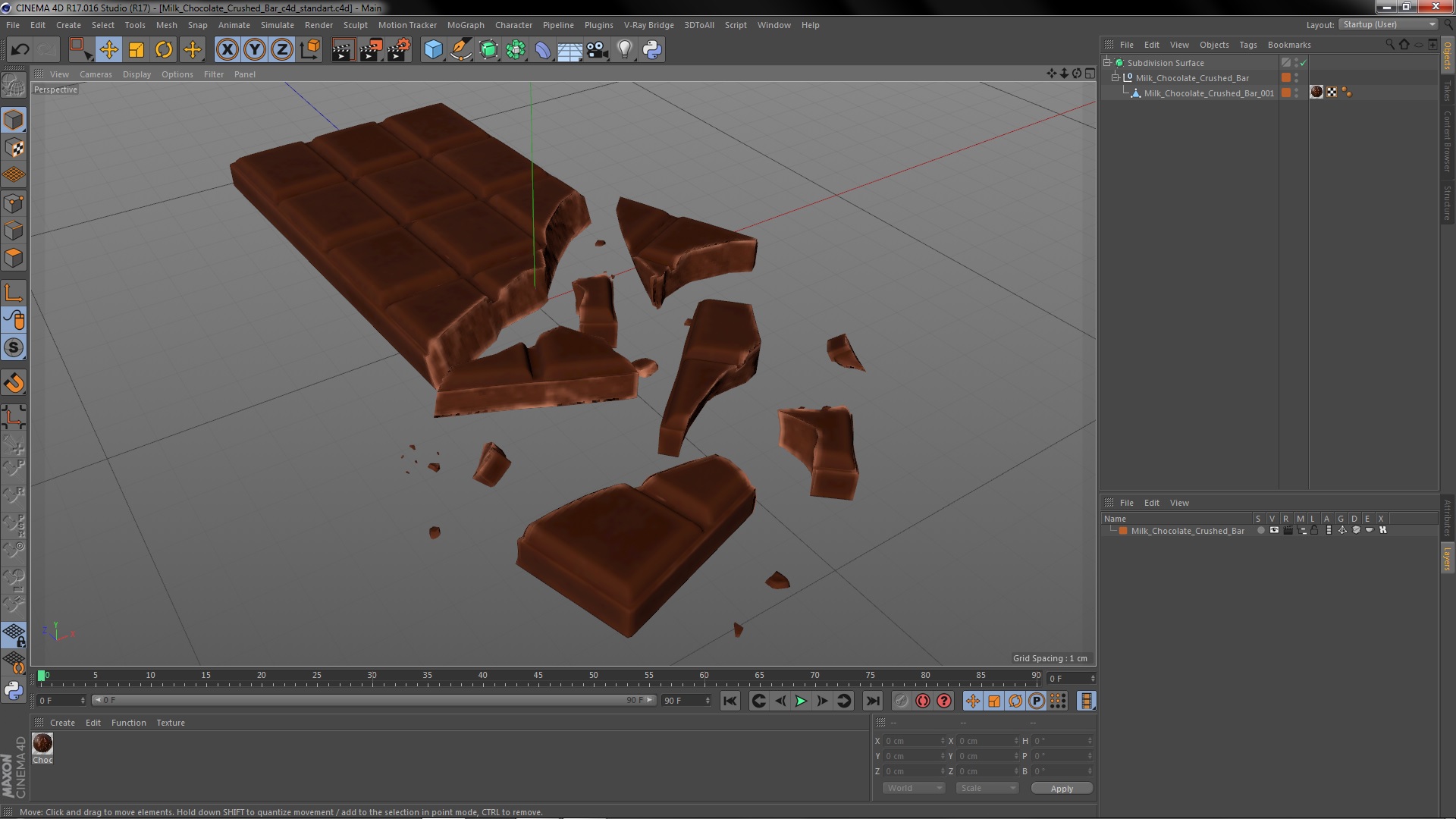The width and height of the screenshot is (1456, 819).
Task: Open the viewport Cameras menu
Action: [x=96, y=74]
